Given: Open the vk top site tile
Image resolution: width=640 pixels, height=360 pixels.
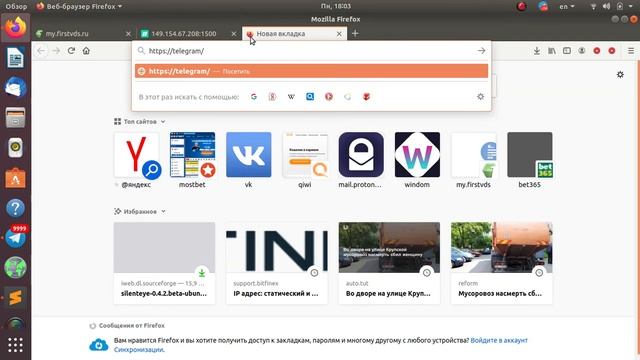Looking at the screenshot, I should coord(249,160).
